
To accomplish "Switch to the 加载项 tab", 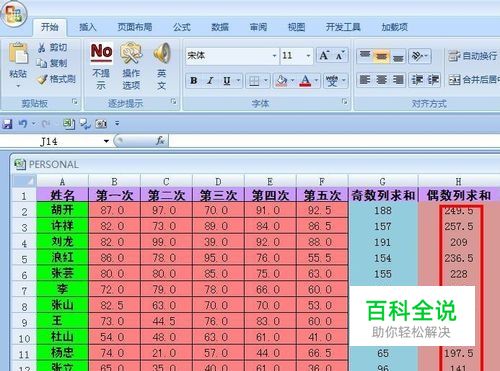I will (x=395, y=27).
